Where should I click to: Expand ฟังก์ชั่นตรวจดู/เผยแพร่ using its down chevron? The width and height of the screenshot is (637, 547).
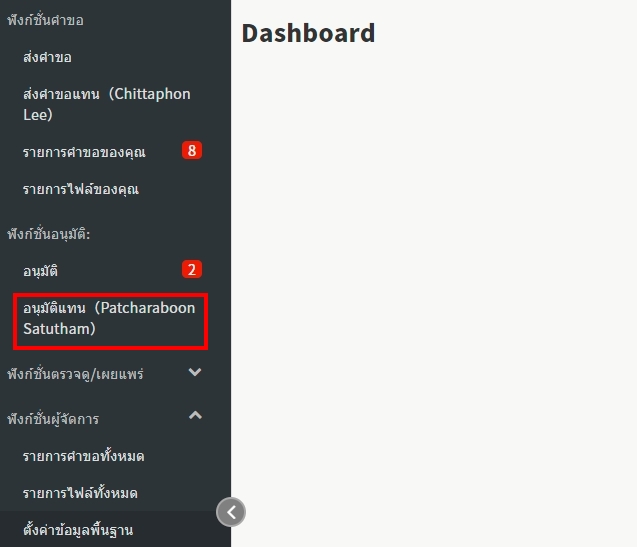195,373
